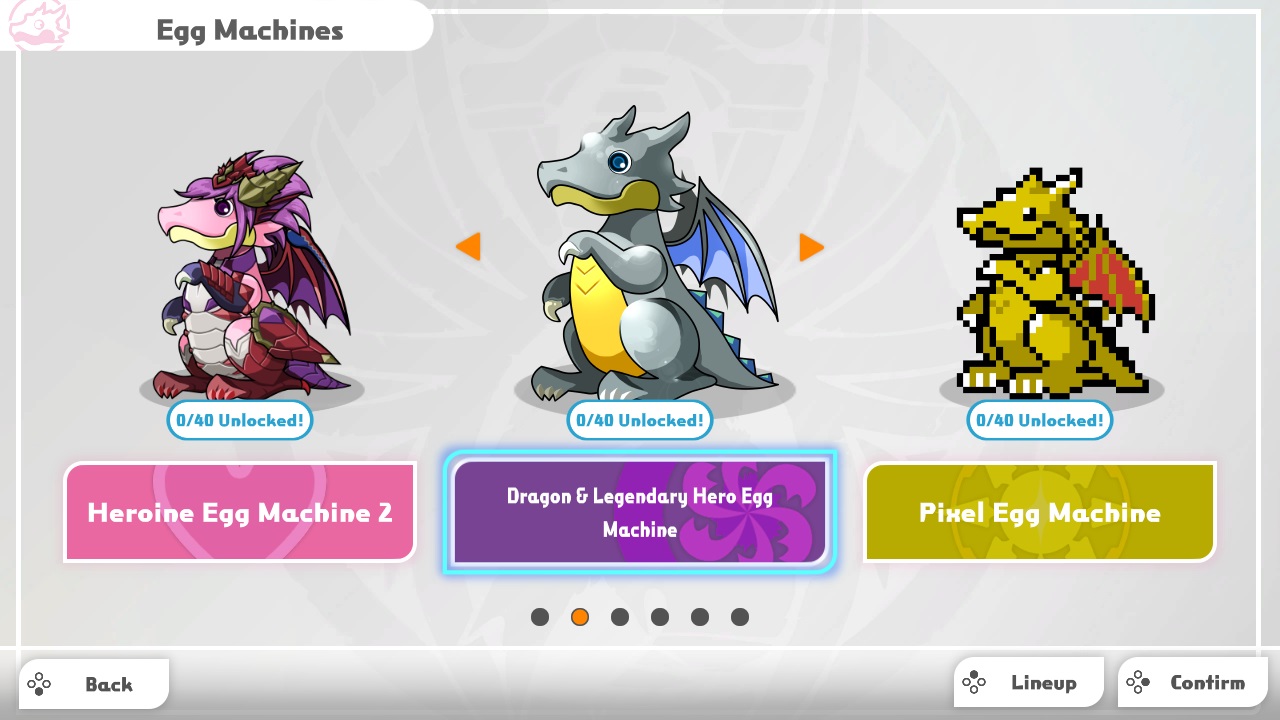Click 0/40 Unlocked badge under pixel dragon
Screen dimensions: 1280x720
(1040, 420)
